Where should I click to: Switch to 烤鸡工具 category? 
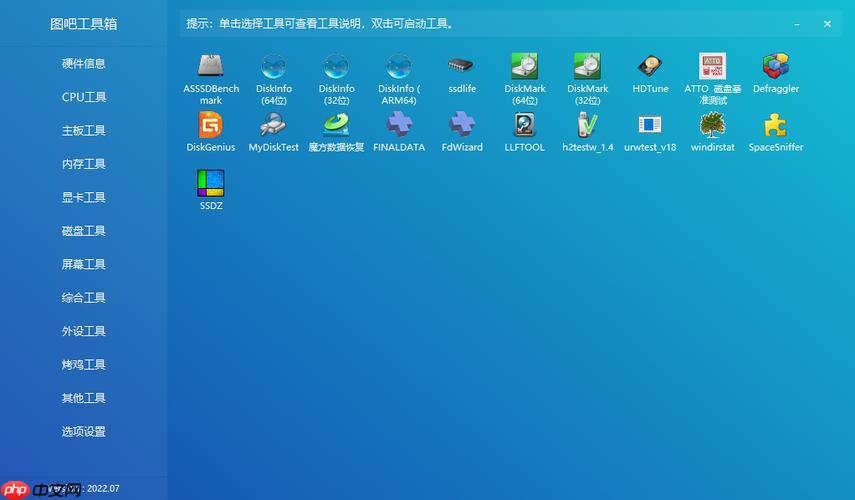[x=83, y=364]
